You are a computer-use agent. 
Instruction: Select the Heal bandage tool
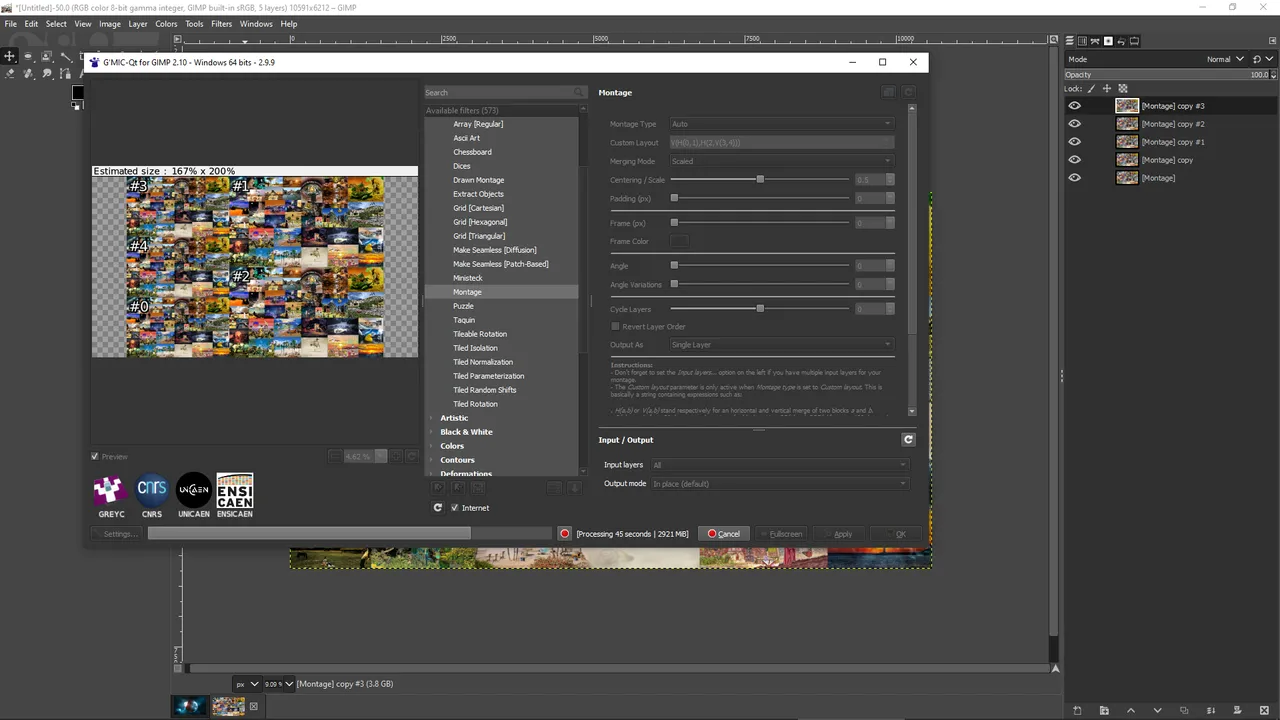point(28,74)
